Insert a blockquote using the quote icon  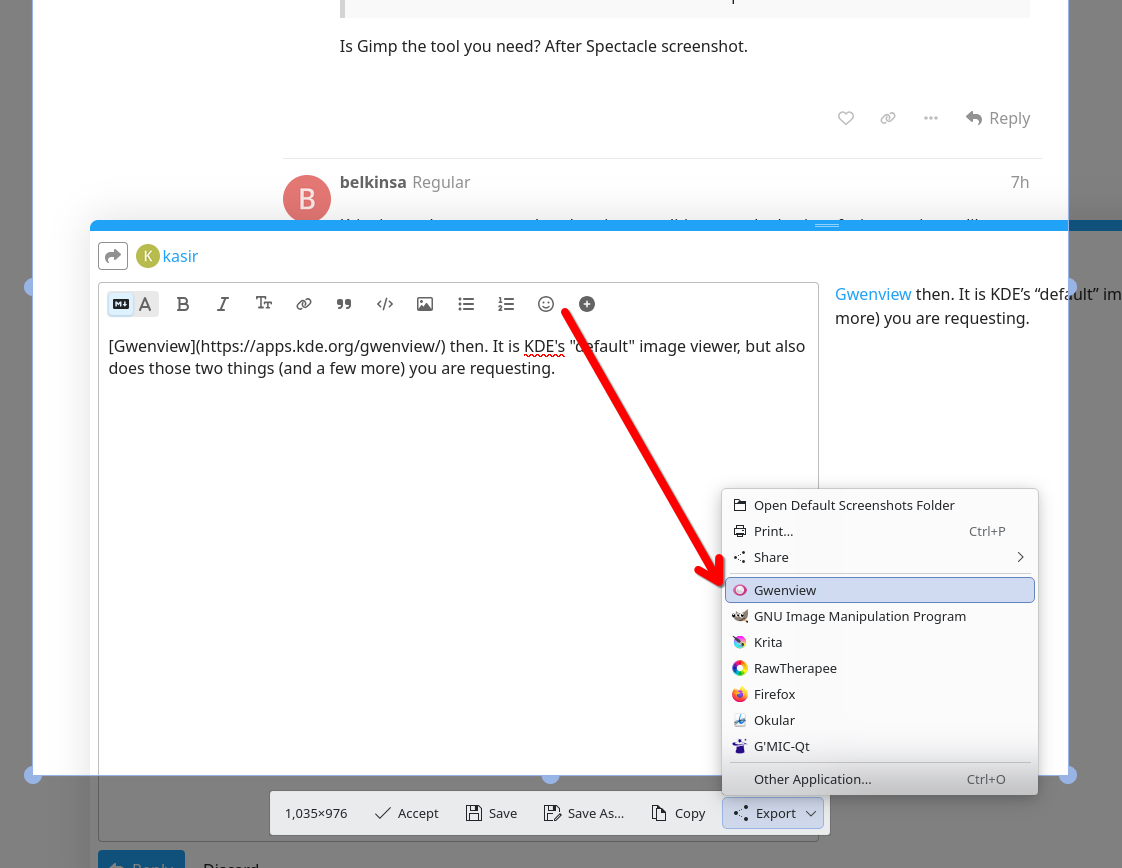tap(344, 304)
